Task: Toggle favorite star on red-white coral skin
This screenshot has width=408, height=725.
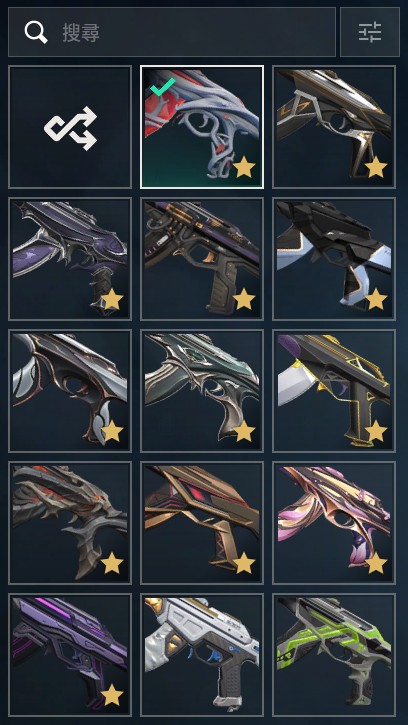Action: coord(244,167)
